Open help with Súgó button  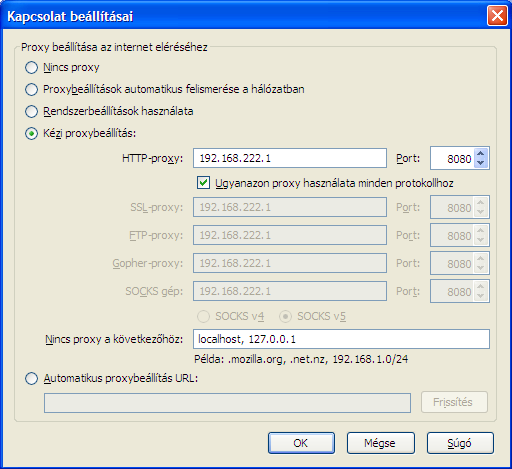(x=460, y=443)
